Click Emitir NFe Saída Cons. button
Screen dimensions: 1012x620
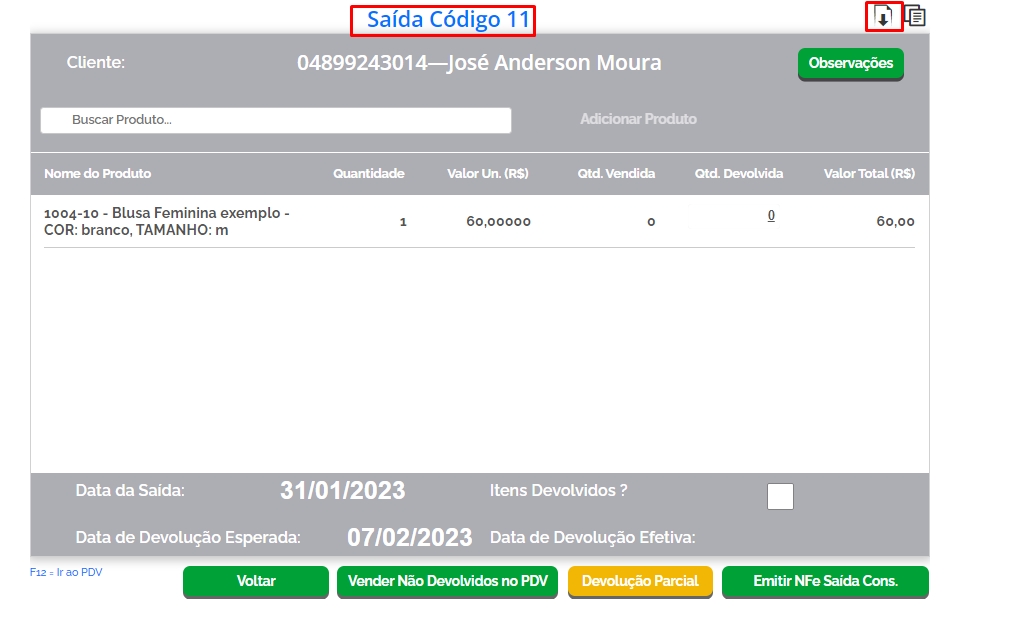coord(825,581)
